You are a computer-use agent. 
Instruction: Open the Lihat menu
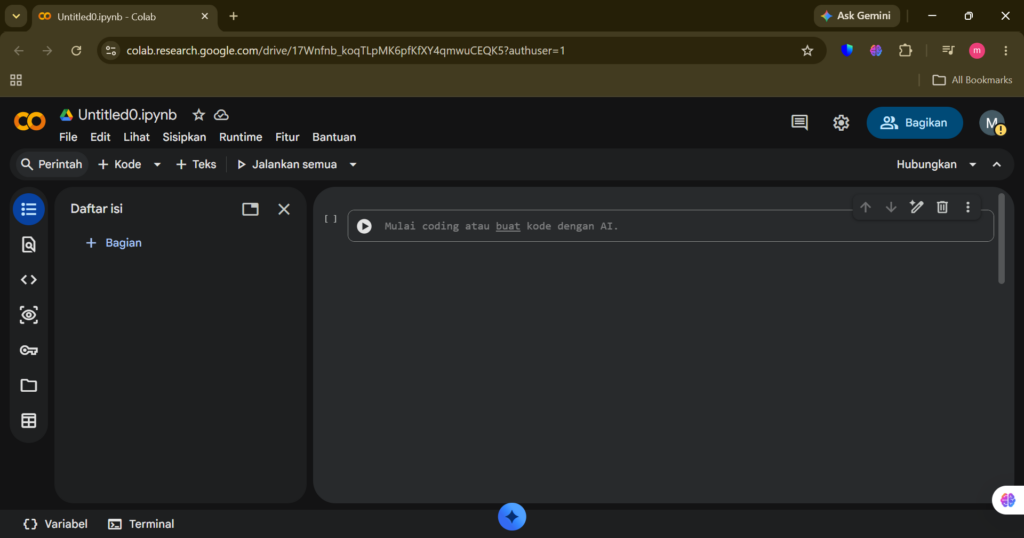tap(136, 137)
